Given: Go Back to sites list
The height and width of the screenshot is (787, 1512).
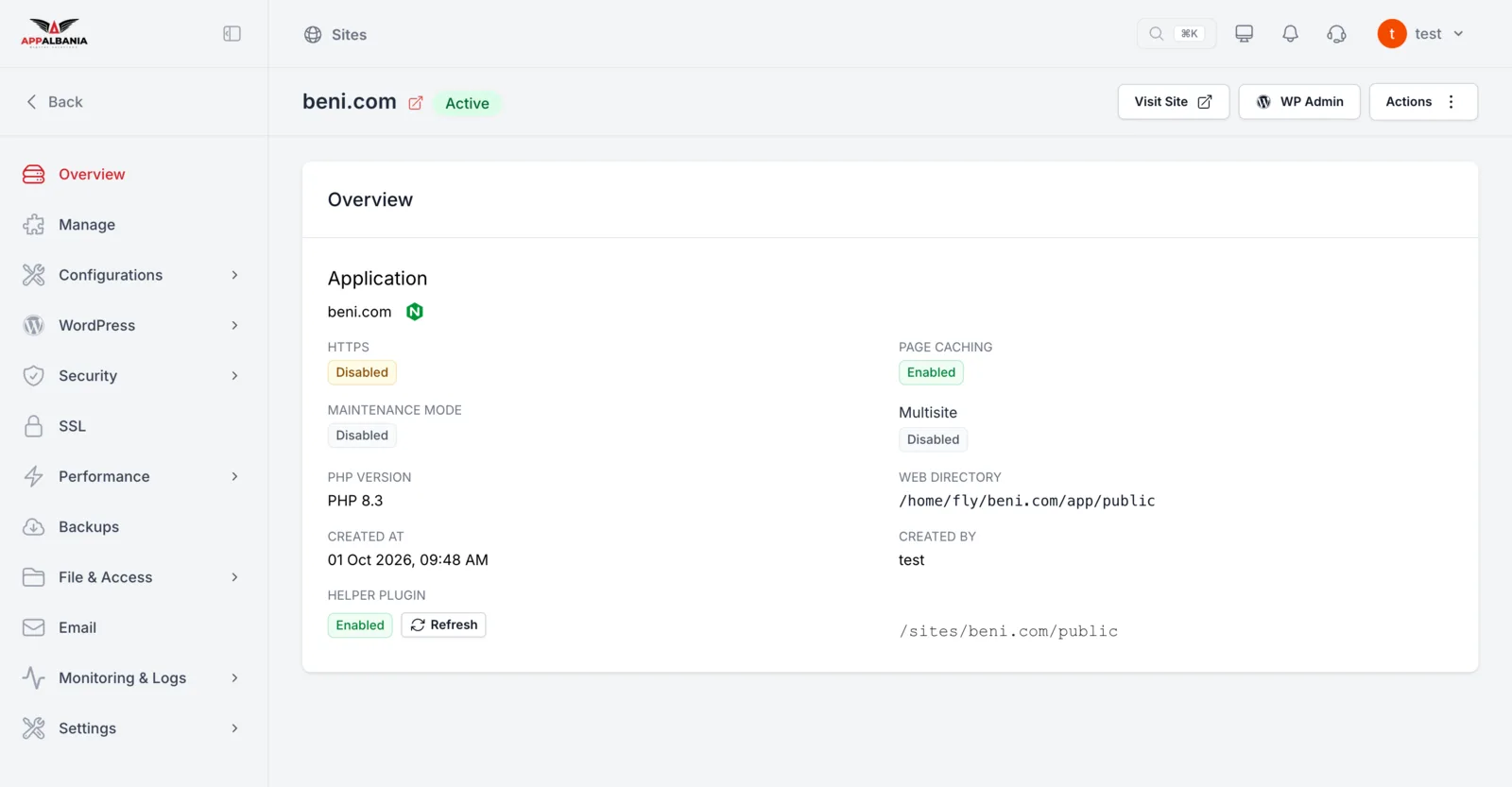Looking at the screenshot, I should [x=54, y=102].
